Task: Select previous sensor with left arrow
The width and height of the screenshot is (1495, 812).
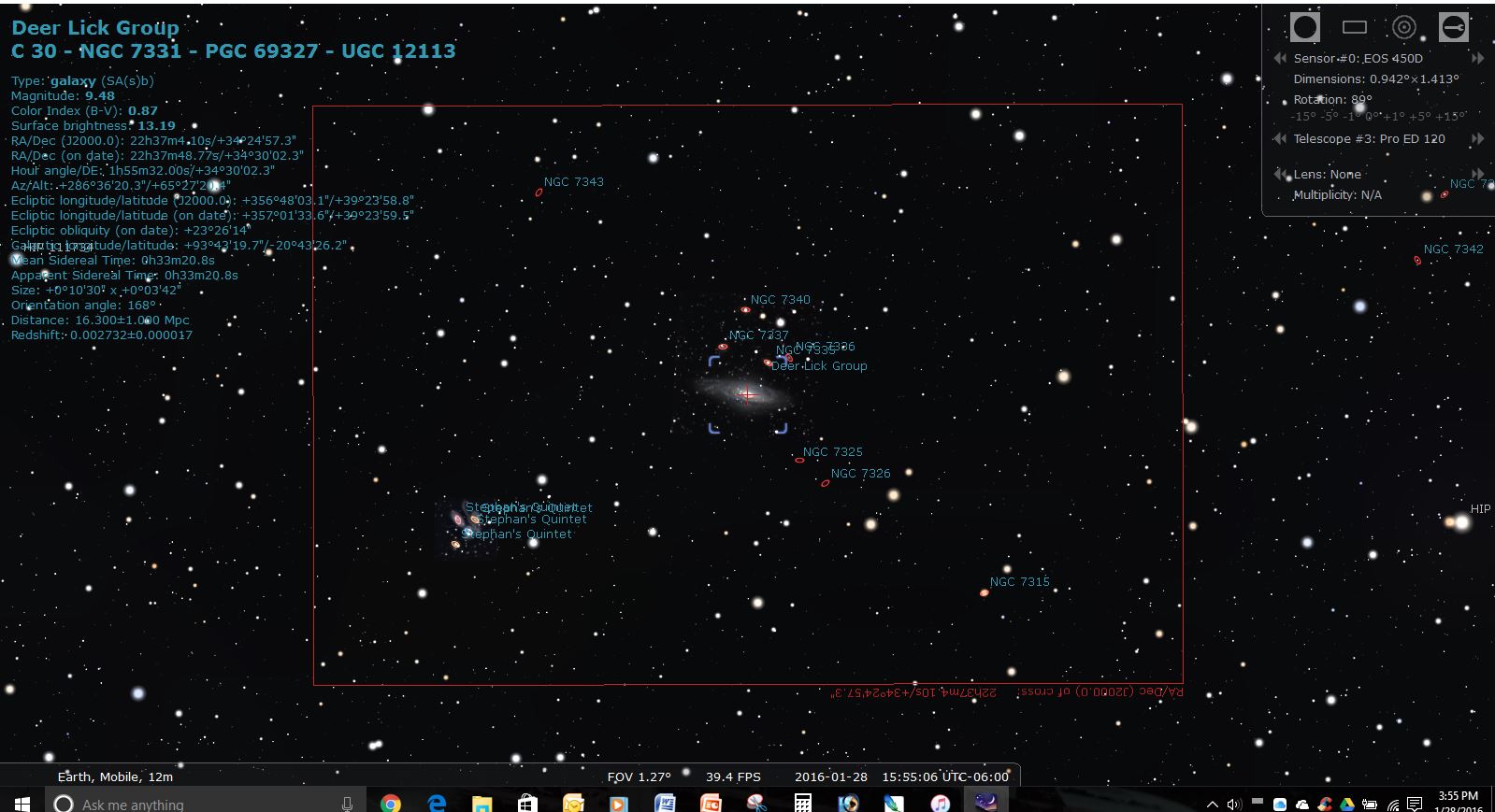Action: 1280,58
